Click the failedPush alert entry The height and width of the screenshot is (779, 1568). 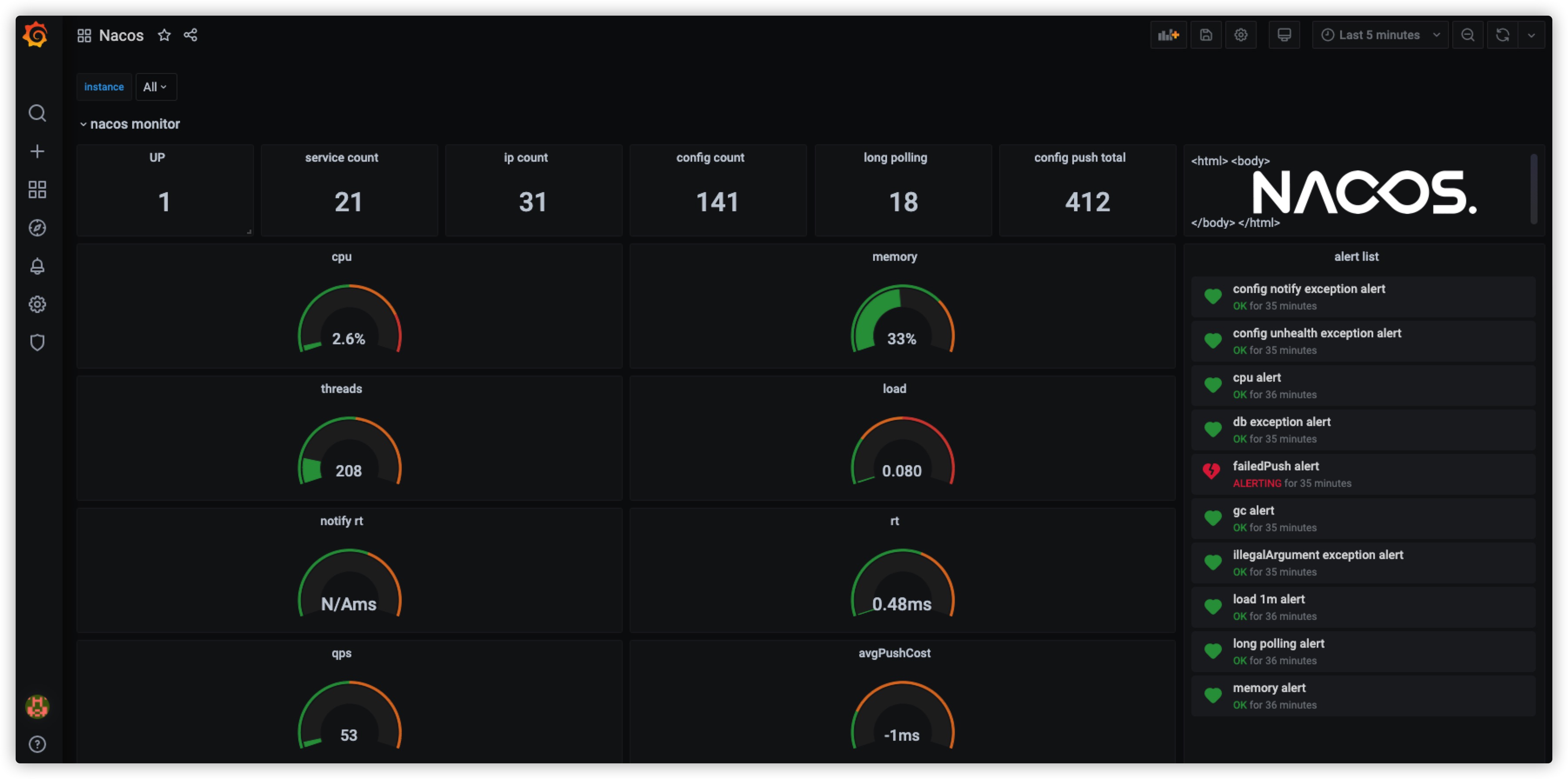click(x=1363, y=474)
